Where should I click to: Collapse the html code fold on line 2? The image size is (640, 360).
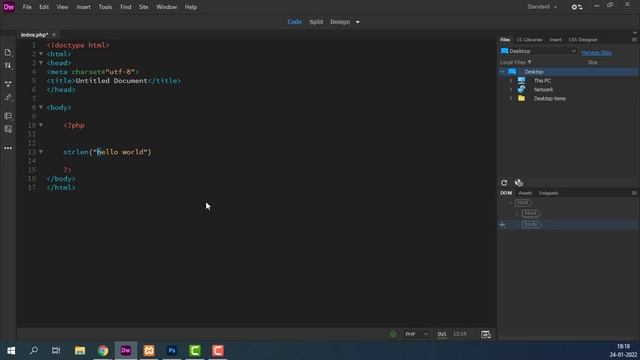(41, 54)
